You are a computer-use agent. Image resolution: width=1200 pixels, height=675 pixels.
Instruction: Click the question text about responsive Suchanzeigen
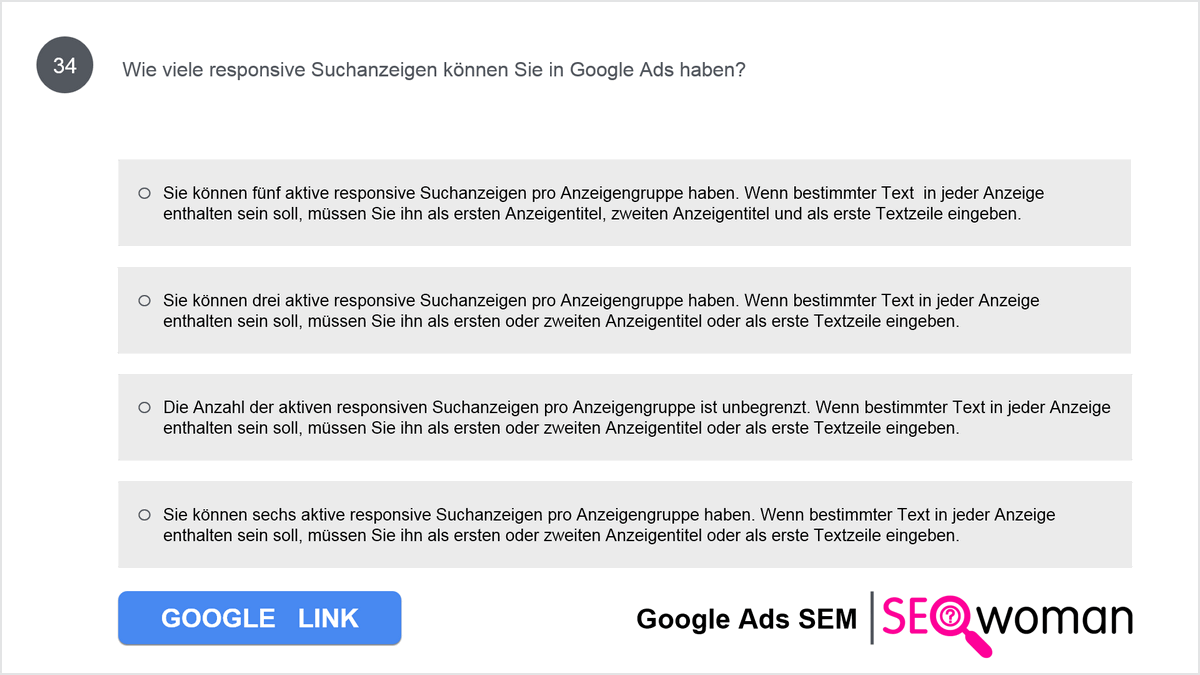[434, 70]
